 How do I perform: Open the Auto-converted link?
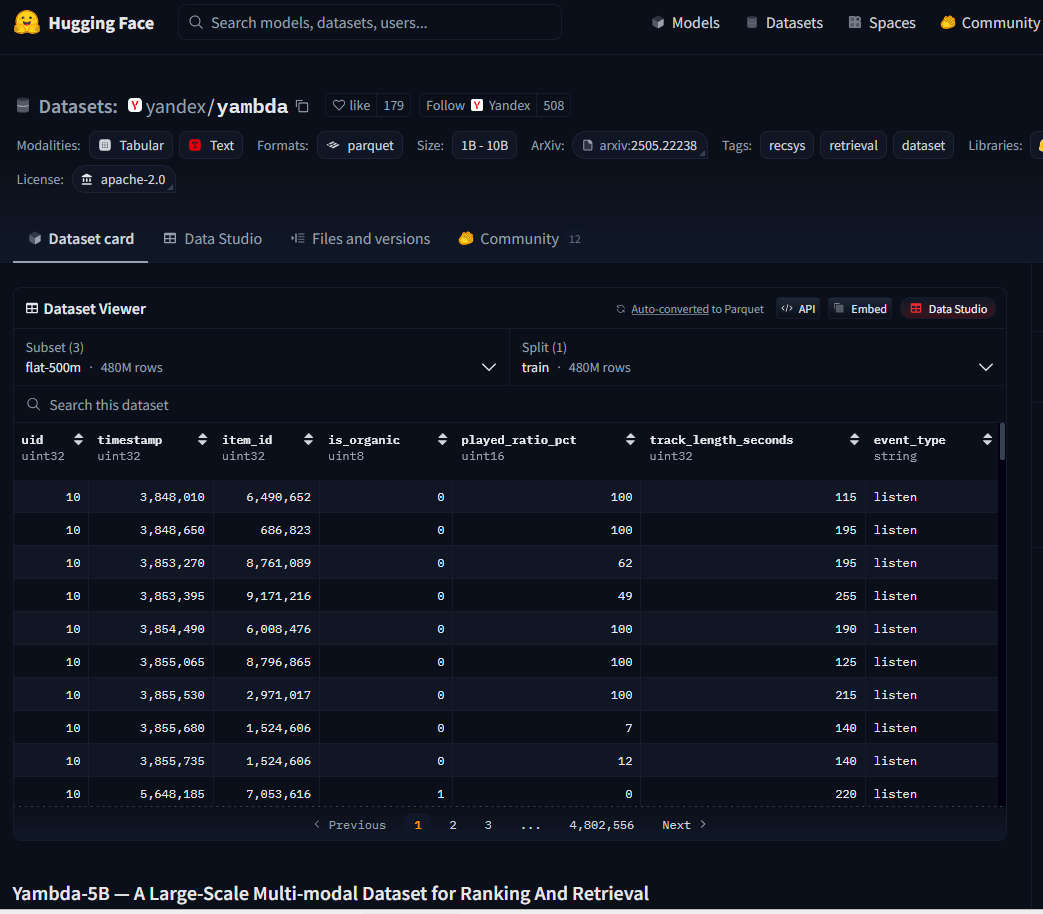click(669, 309)
